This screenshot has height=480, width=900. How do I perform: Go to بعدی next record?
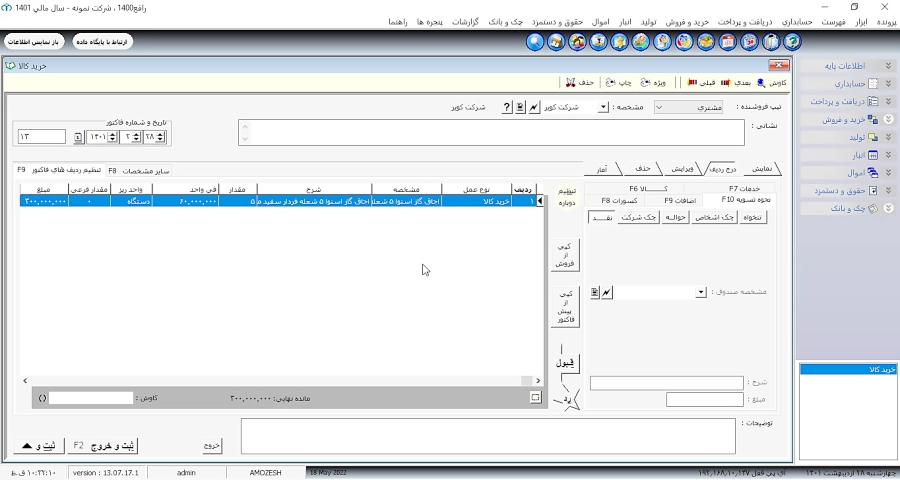[736, 83]
